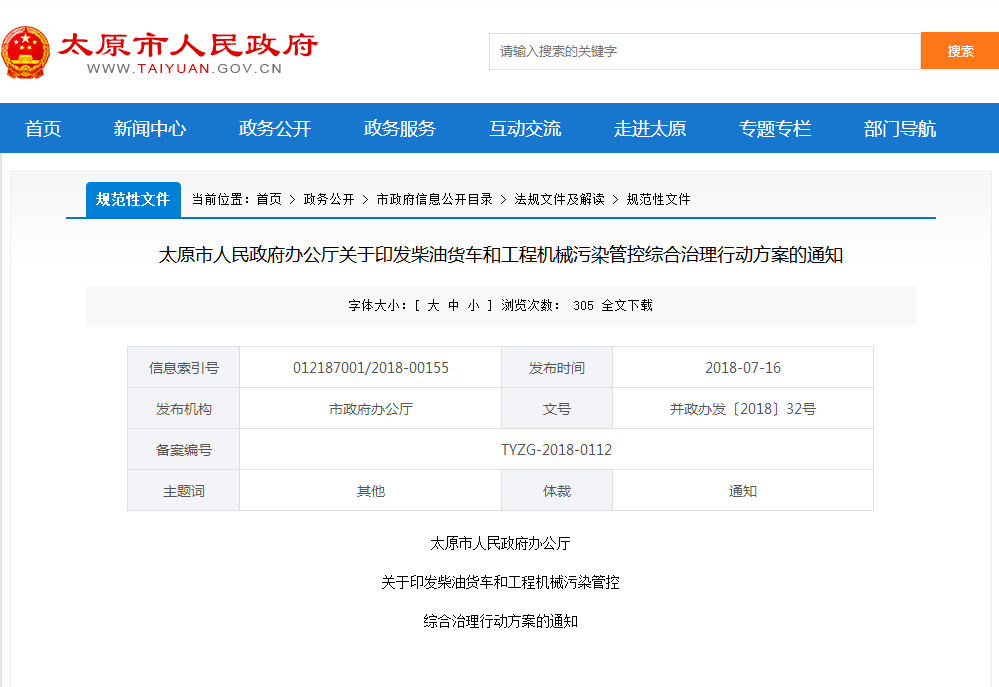
Task: Open the 首页 navigation menu item
Action: (x=43, y=129)
